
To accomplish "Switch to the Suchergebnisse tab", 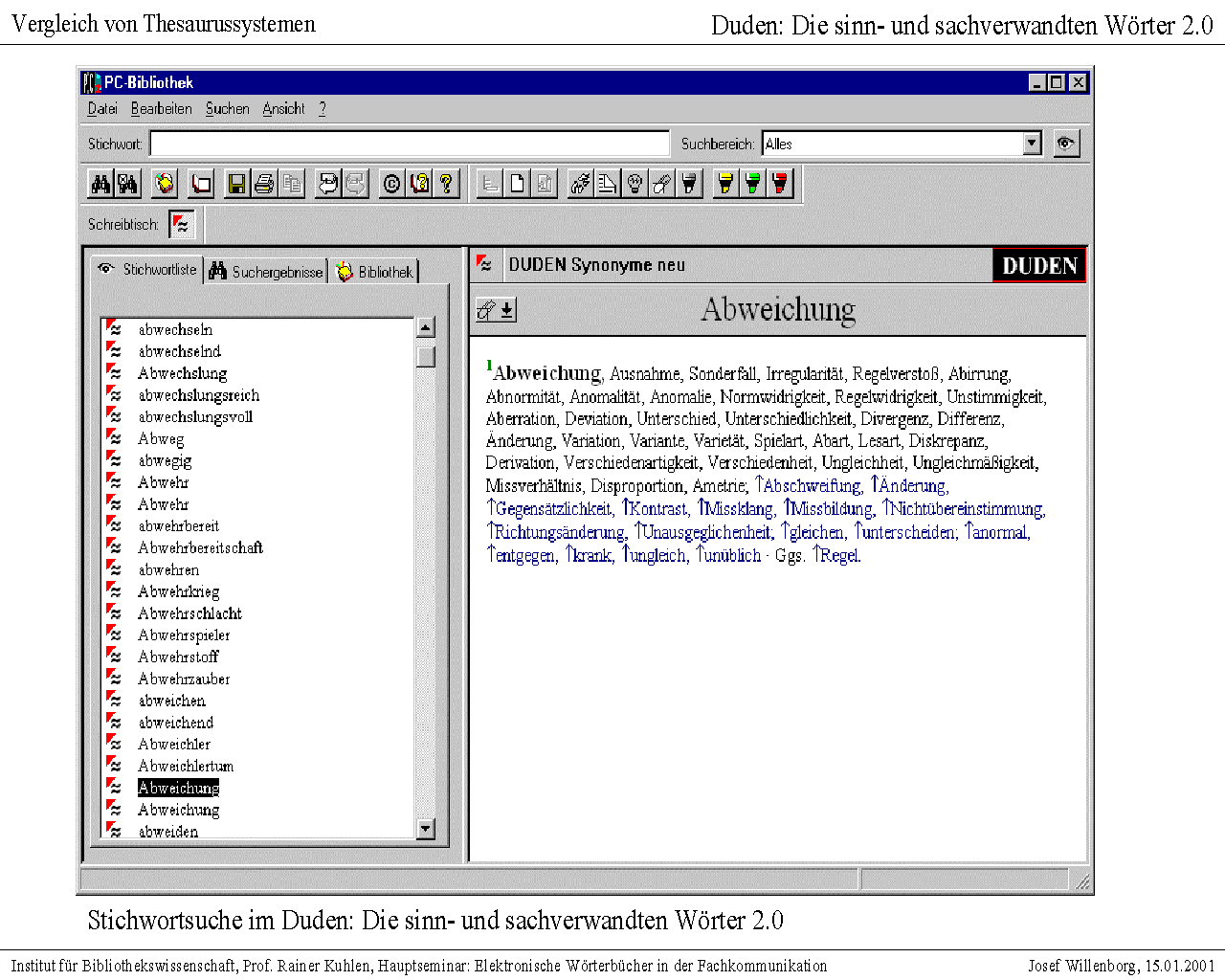I will (268, 272).
